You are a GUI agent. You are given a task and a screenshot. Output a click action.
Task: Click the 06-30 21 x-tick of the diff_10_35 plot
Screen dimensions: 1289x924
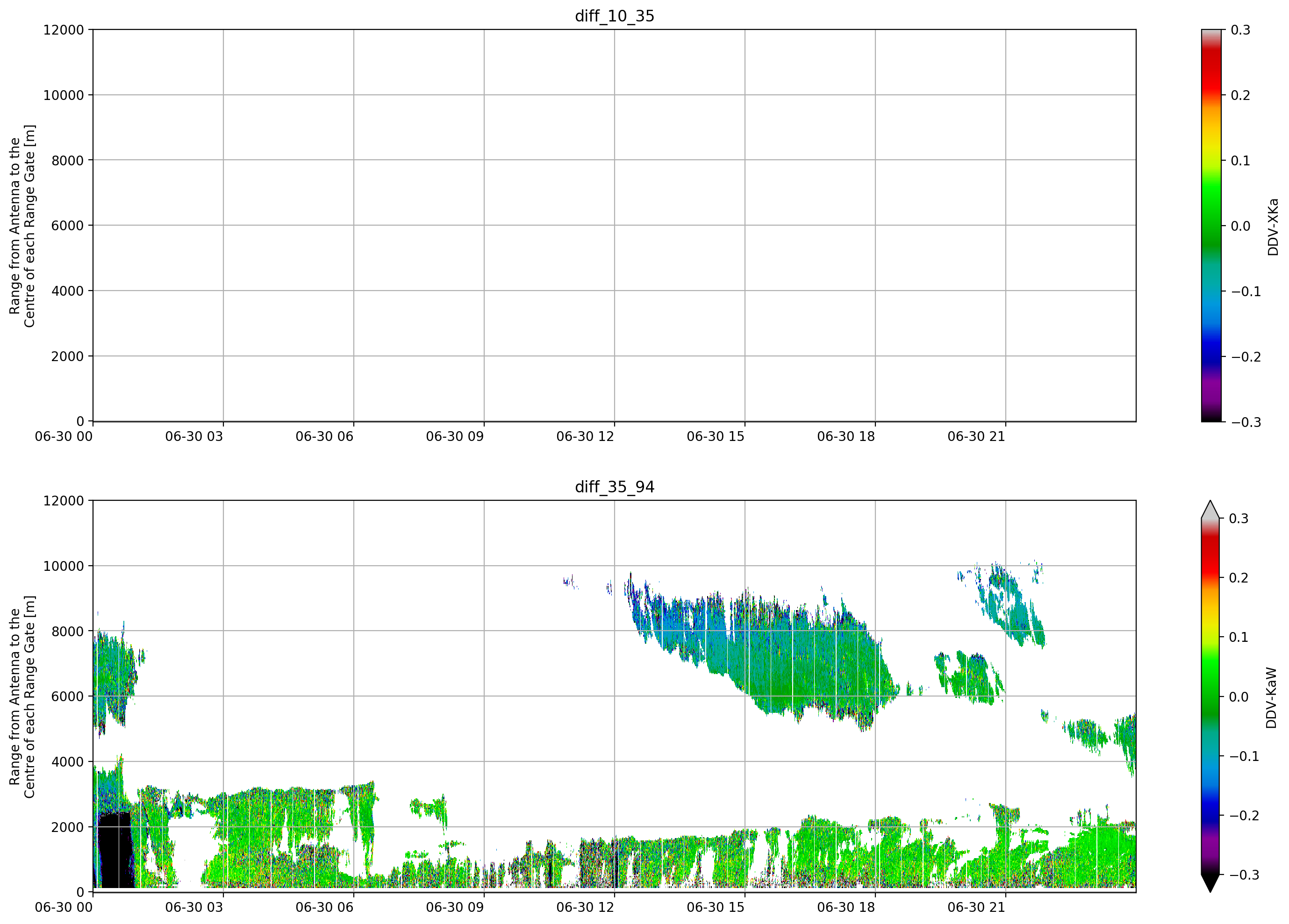tap(976, 436)
